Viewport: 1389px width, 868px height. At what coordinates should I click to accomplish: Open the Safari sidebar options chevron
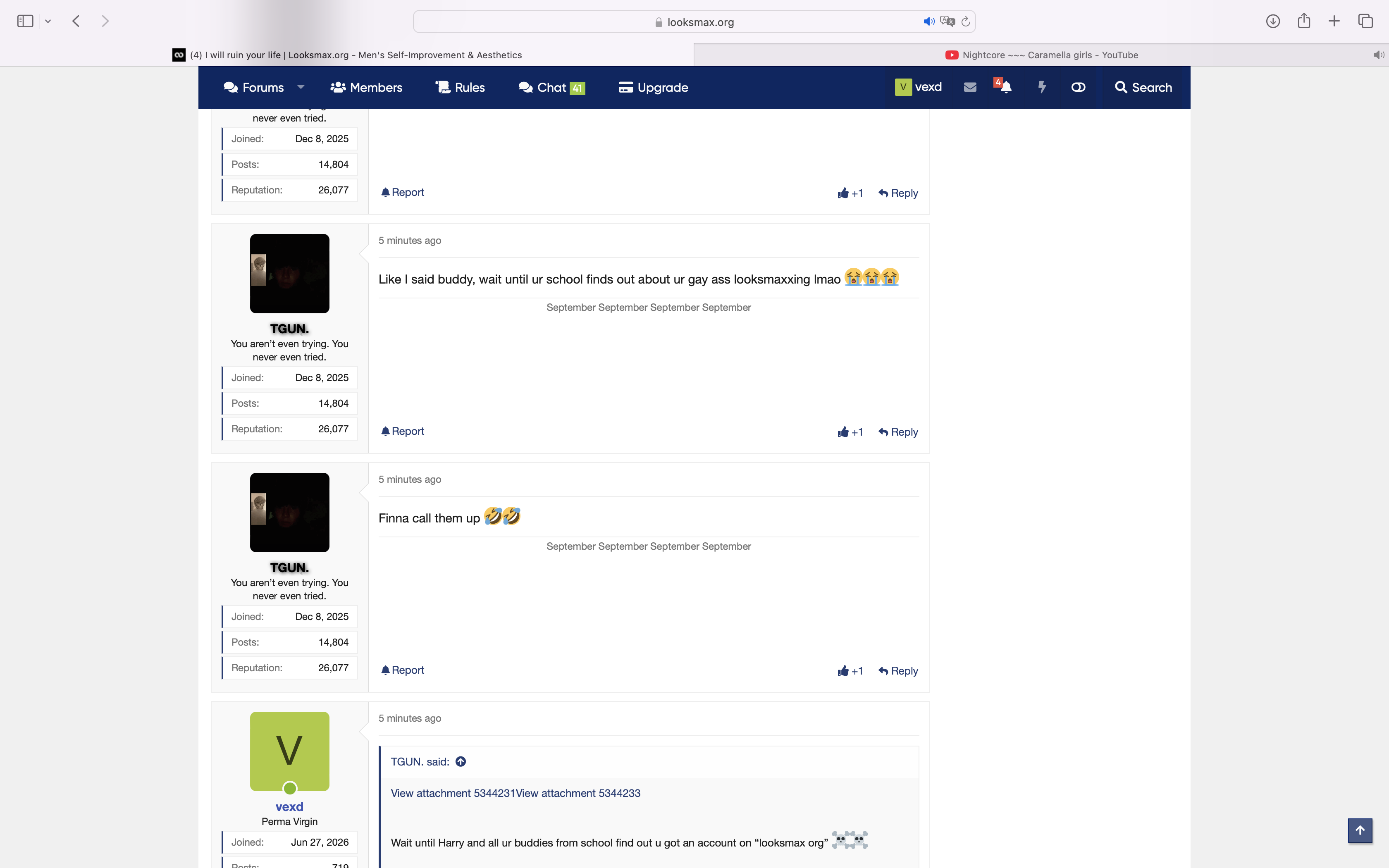48,21
